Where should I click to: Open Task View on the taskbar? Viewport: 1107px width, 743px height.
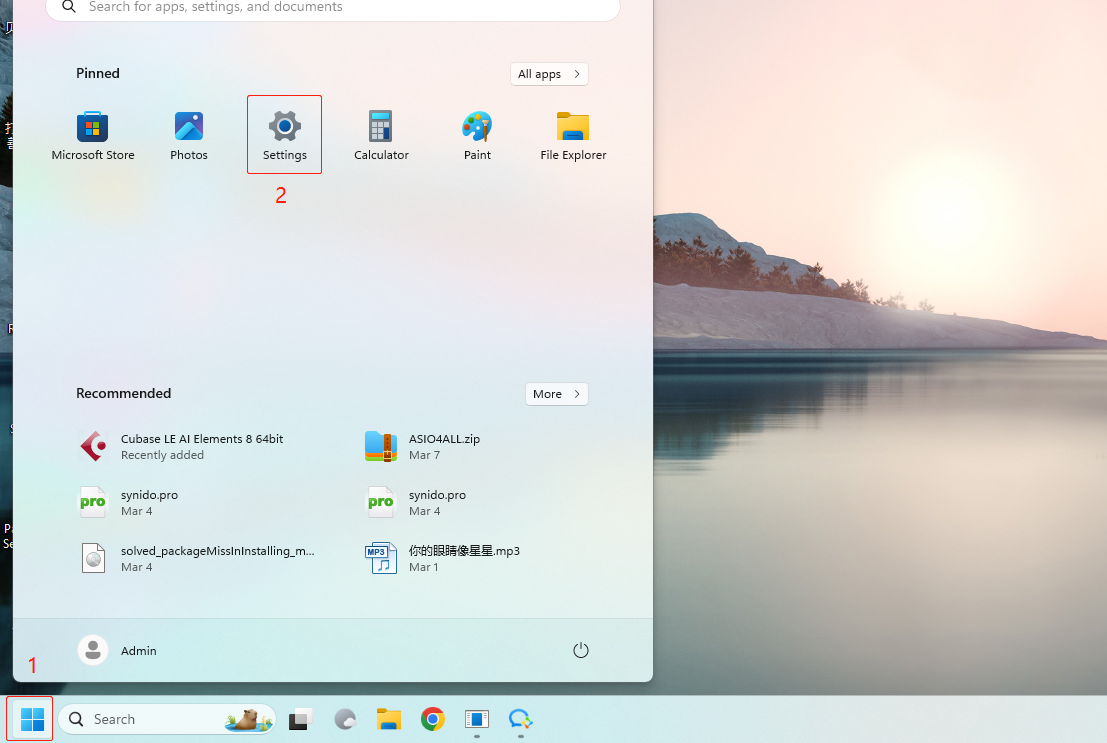click(300, 719)
